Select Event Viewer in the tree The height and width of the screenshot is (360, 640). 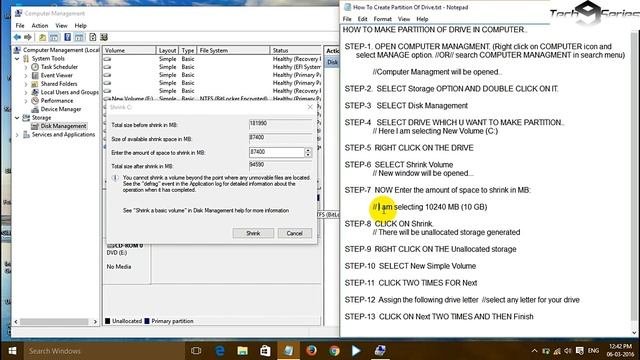(x=57, y=76)
